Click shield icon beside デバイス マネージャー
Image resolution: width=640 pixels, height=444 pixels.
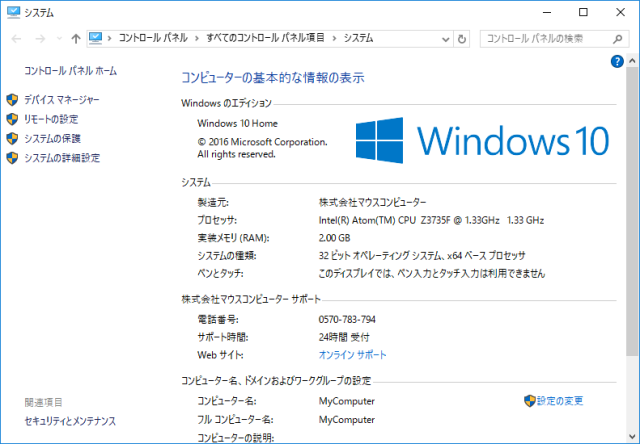click(x=12, y=100)
